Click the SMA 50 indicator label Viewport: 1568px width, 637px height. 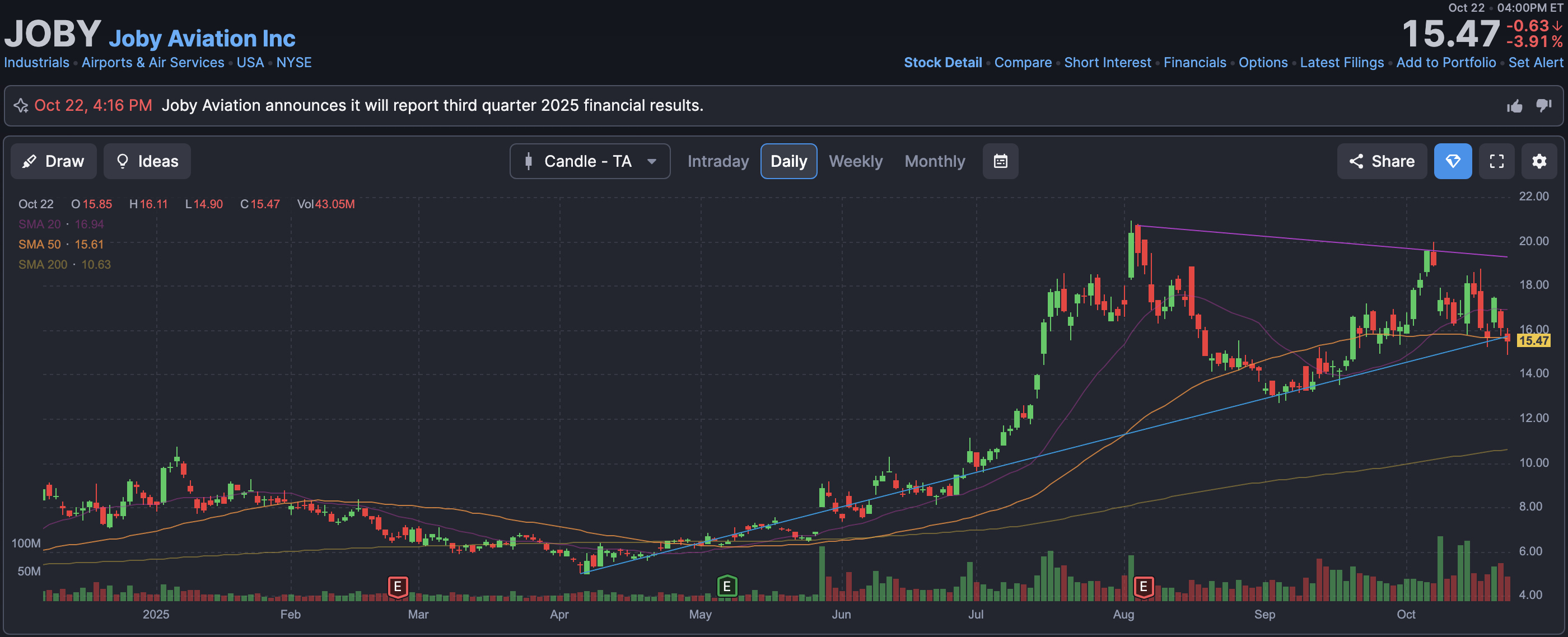point(40,245)
